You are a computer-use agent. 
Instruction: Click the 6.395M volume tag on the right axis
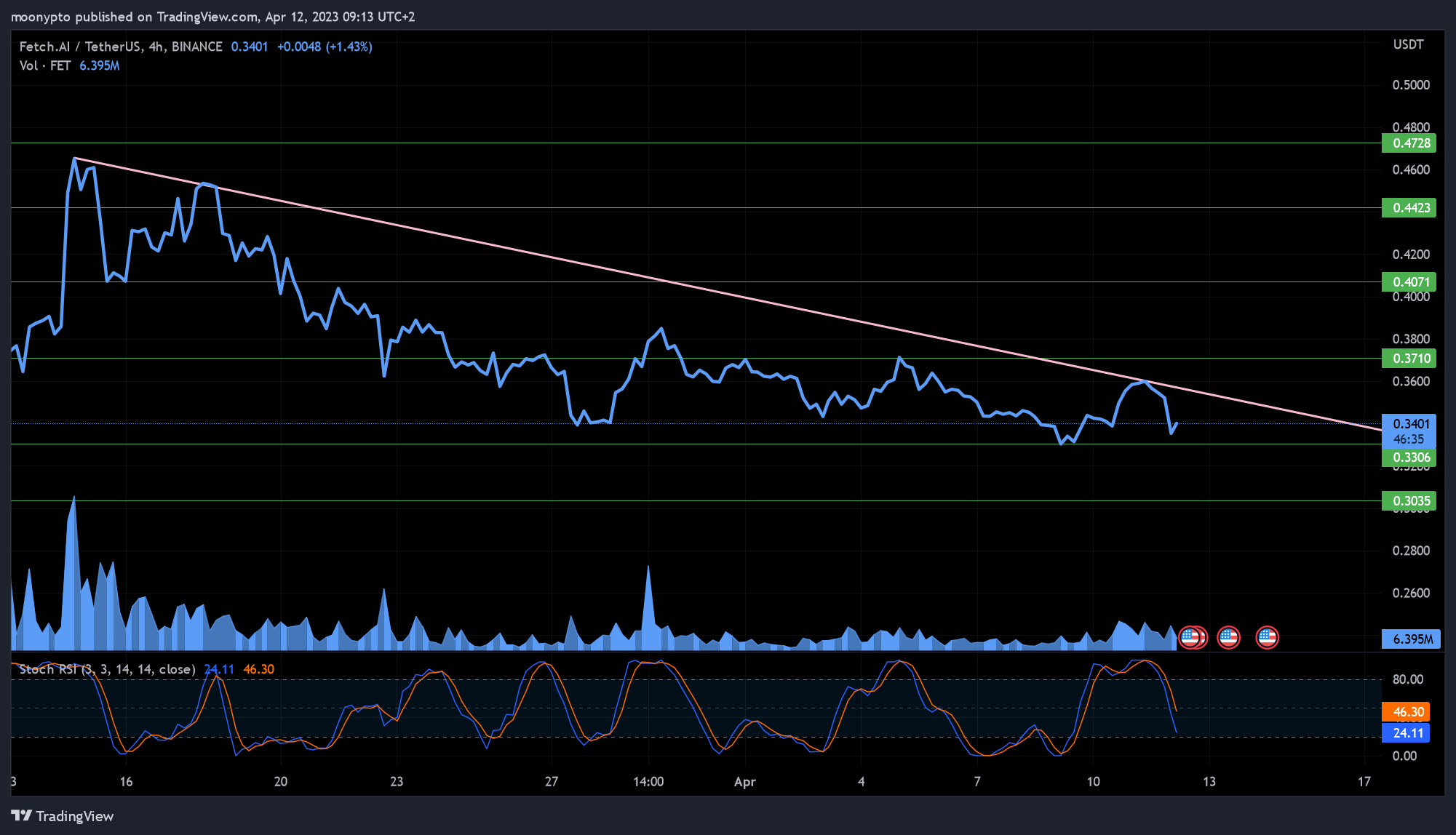point(1412,639)
